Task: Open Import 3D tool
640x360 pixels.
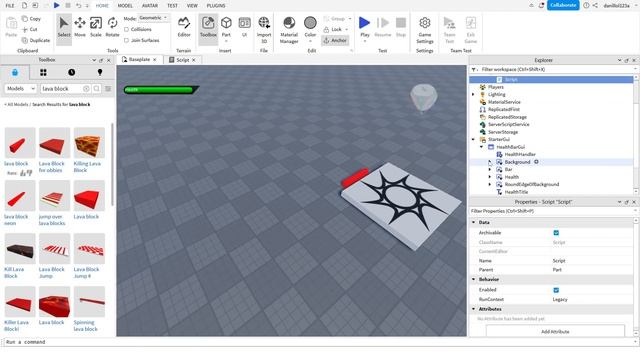Action: [x=264, y=30]
